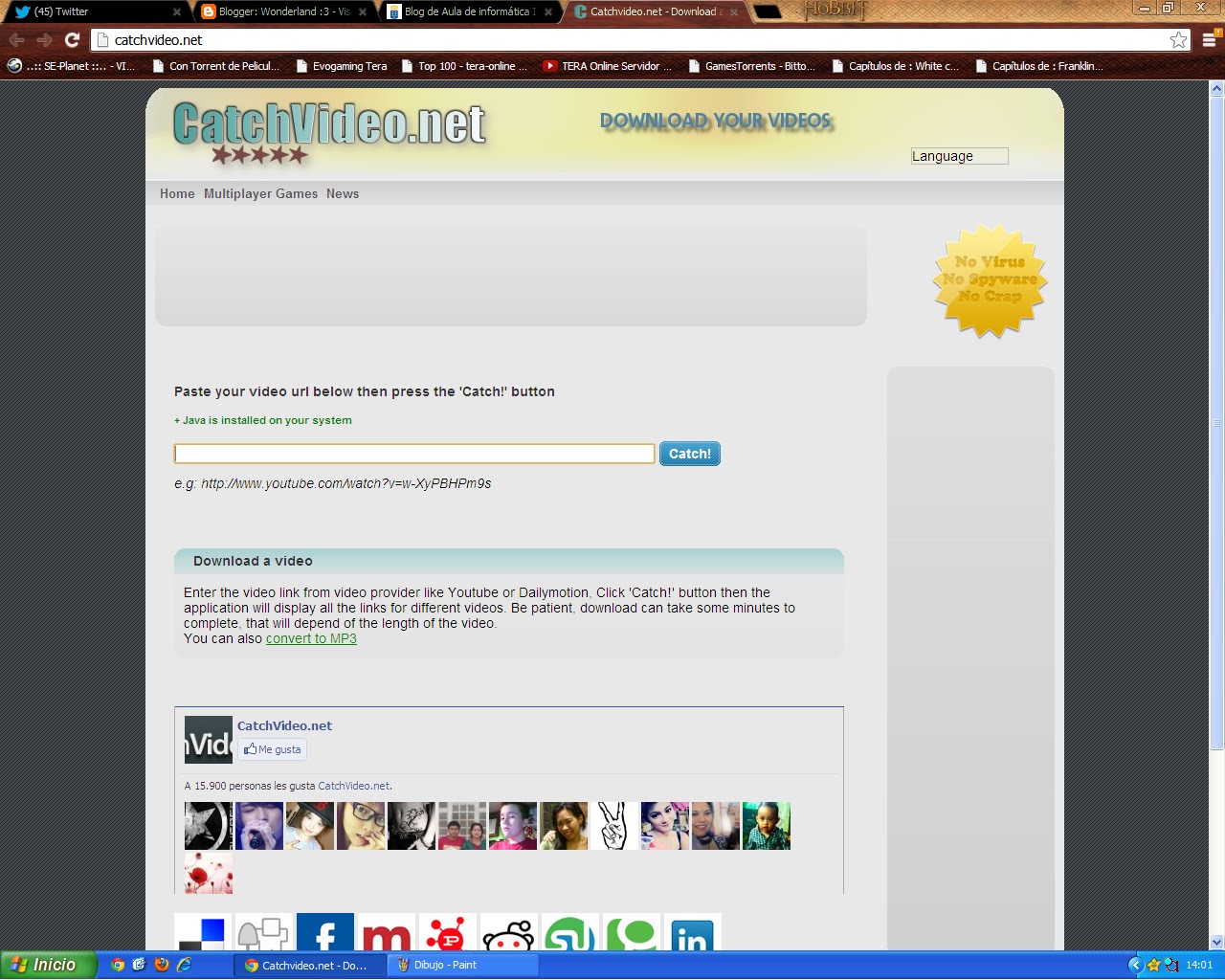This screenshot has height=980, width=1225.
Task: Open the SE-Planet bookmark
Action: (72, 66)
